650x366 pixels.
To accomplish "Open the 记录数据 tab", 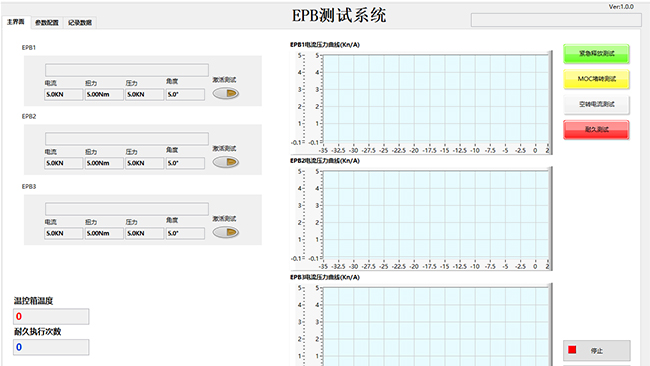I will click(x=80, y=23).
